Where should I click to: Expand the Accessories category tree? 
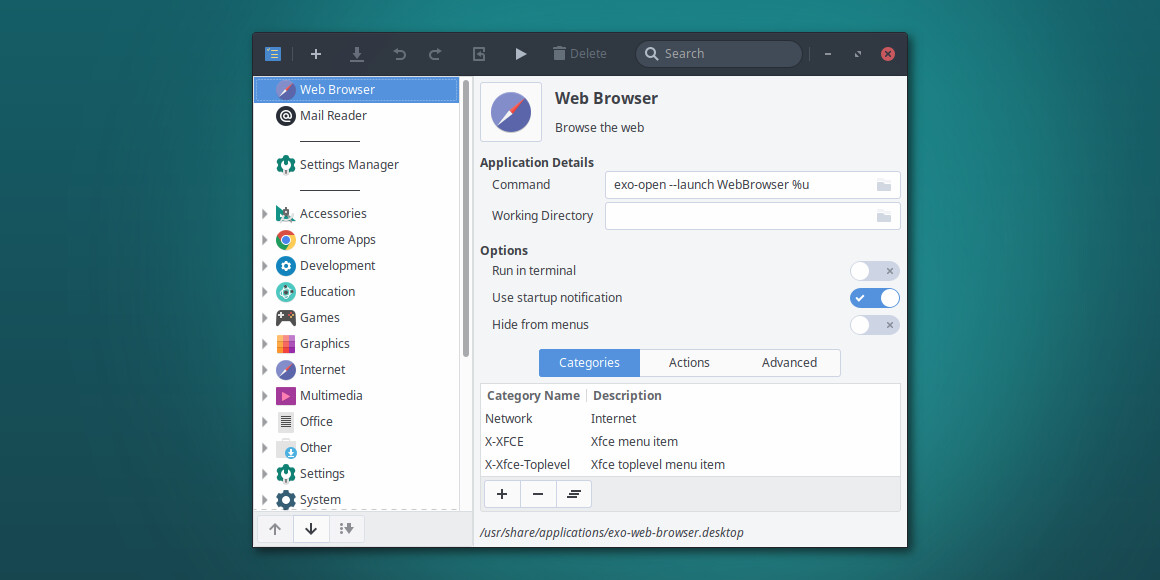(265, 214)
